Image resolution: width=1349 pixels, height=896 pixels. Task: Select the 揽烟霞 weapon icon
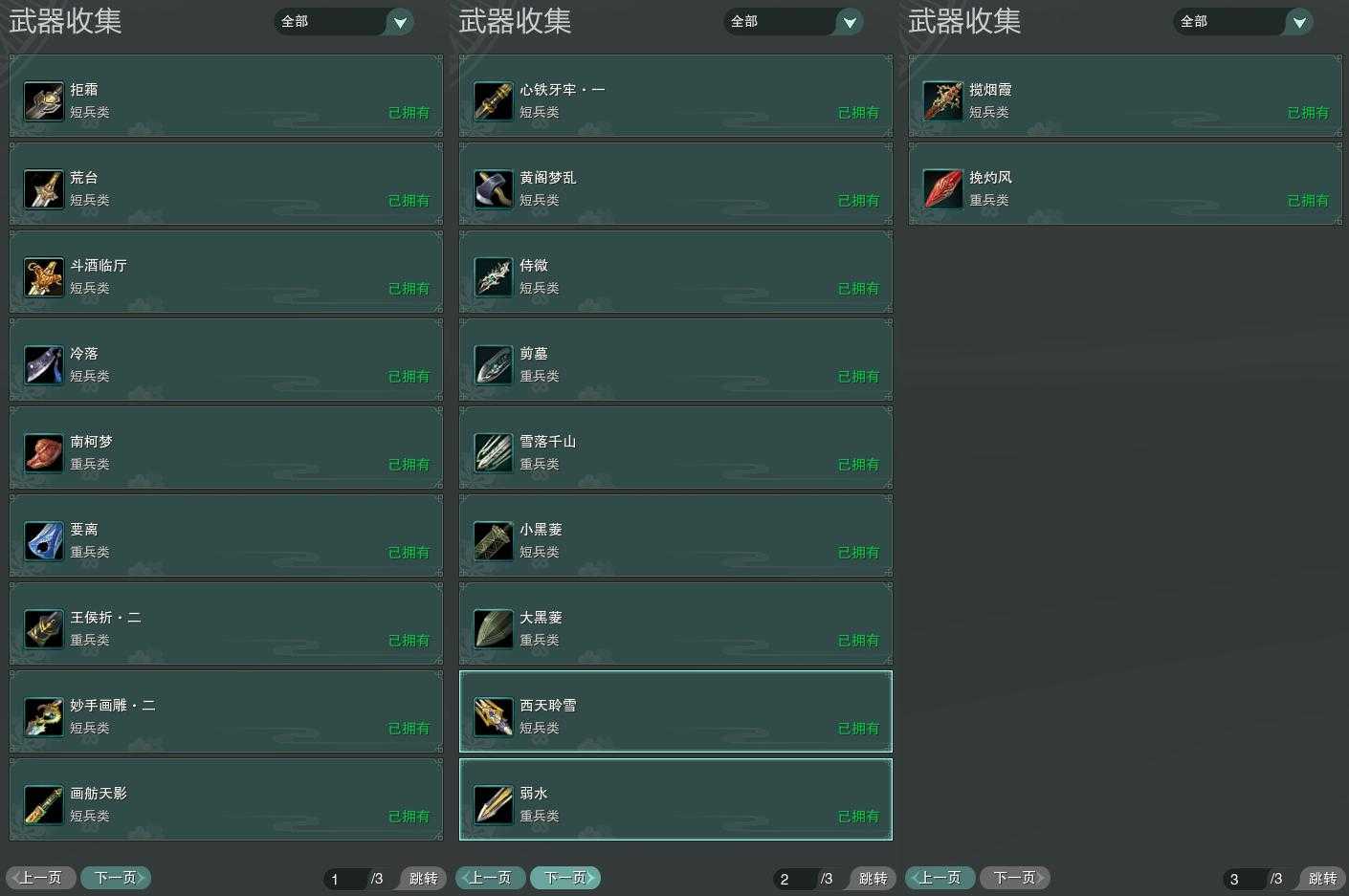pyautogui.click(x=943, y=101)
